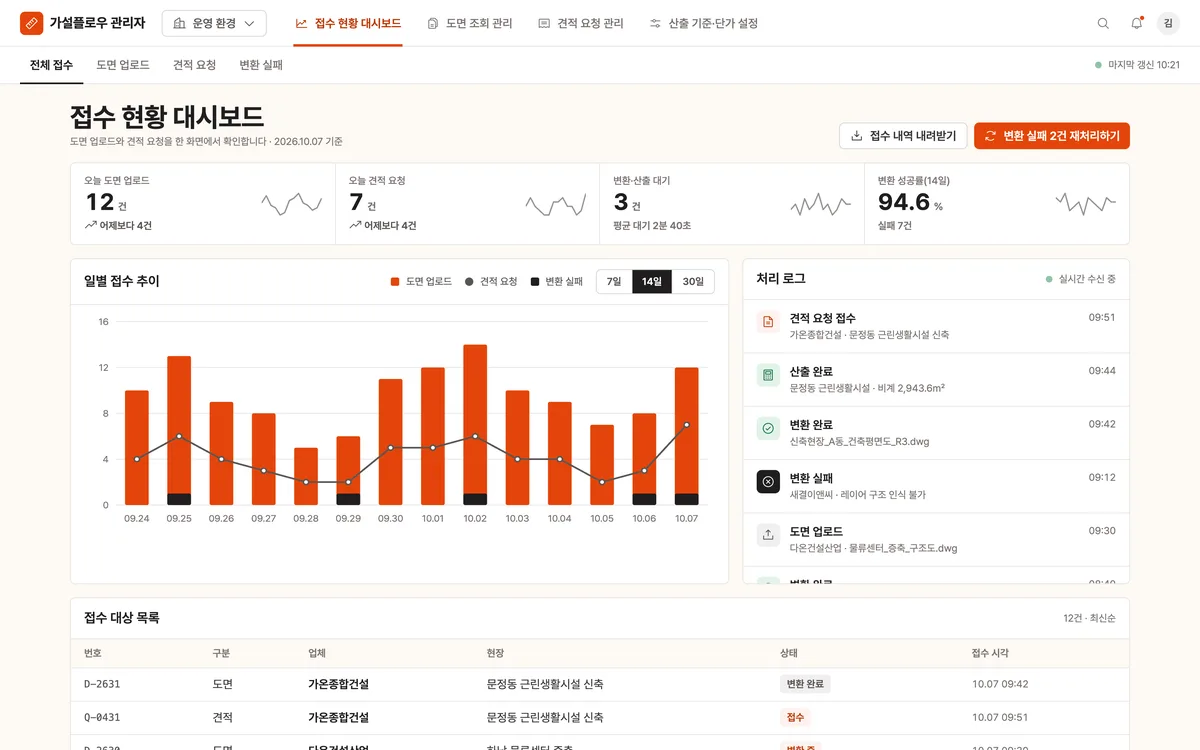Image resolution: width=1200 pixels, height=750 pixels.
Task: Toggle 변환 실패 legend swatch
Action: pyautogui.click(x=535, y=282)
